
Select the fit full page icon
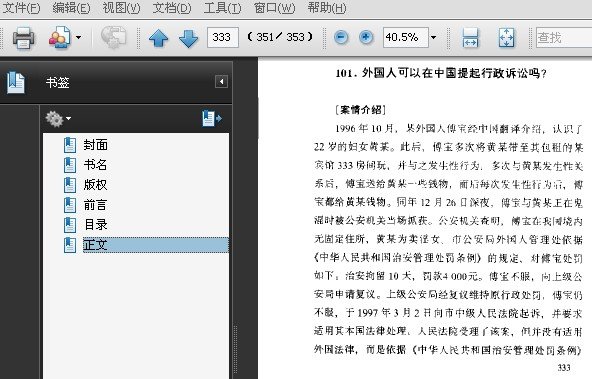[506, 37]
